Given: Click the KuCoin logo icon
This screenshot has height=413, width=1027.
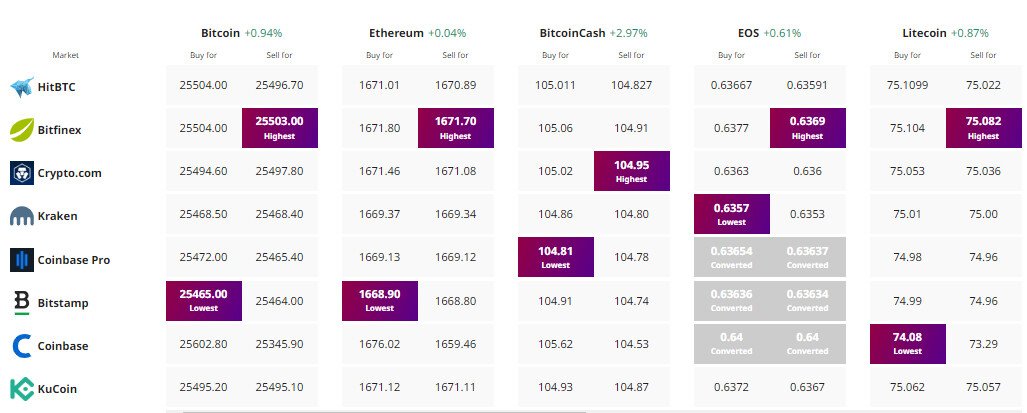Looking at the screenshot, I should (22, 389).
